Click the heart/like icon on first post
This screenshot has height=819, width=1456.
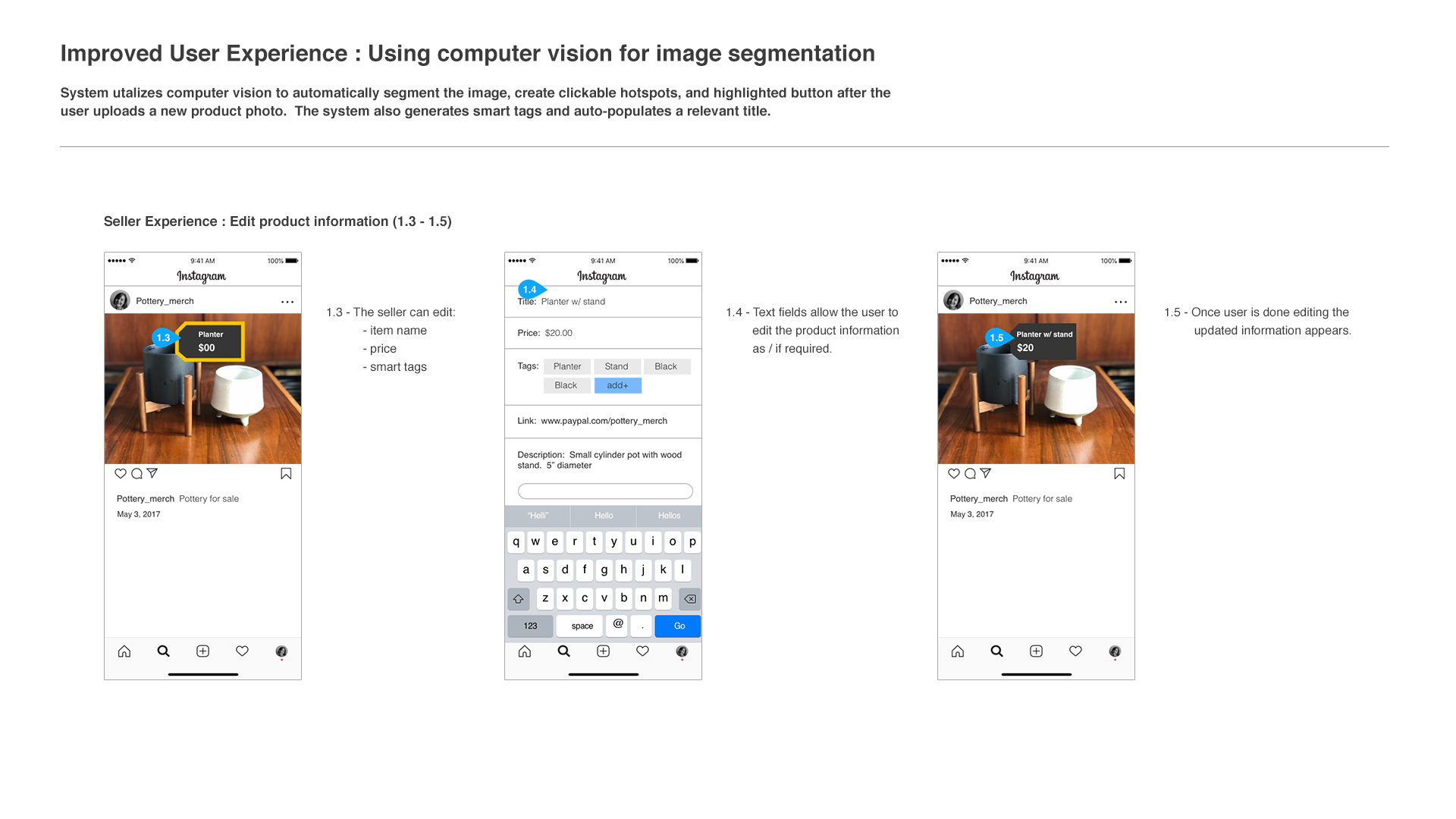click(x=122, y=474)
